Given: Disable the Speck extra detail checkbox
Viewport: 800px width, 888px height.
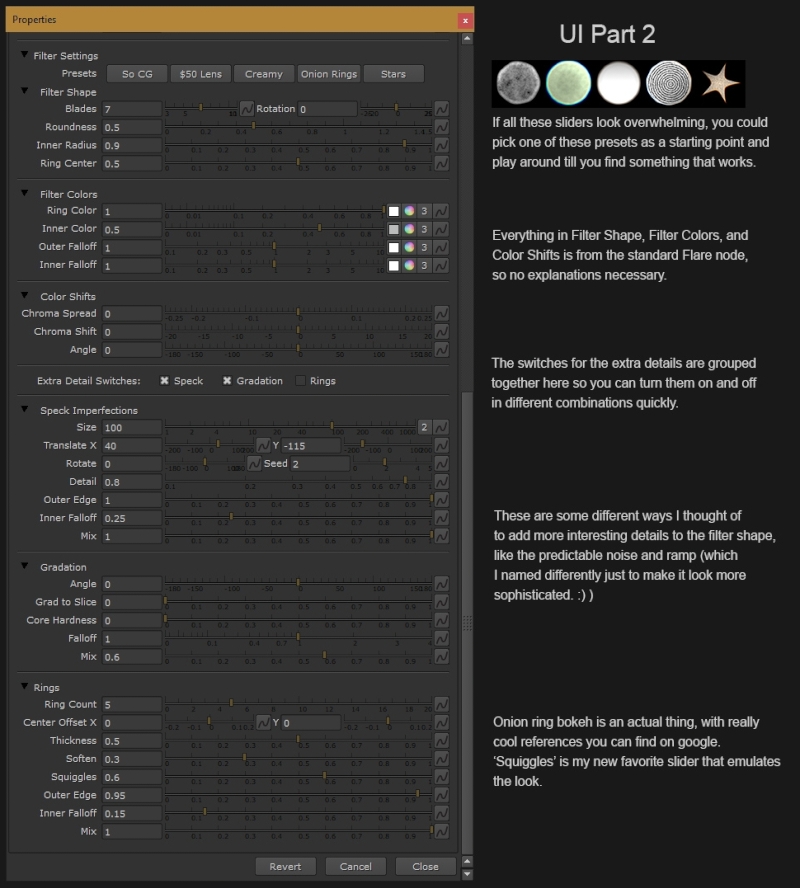Looking at the screenshot, I should pyautogui.click(x=164, y=381).
